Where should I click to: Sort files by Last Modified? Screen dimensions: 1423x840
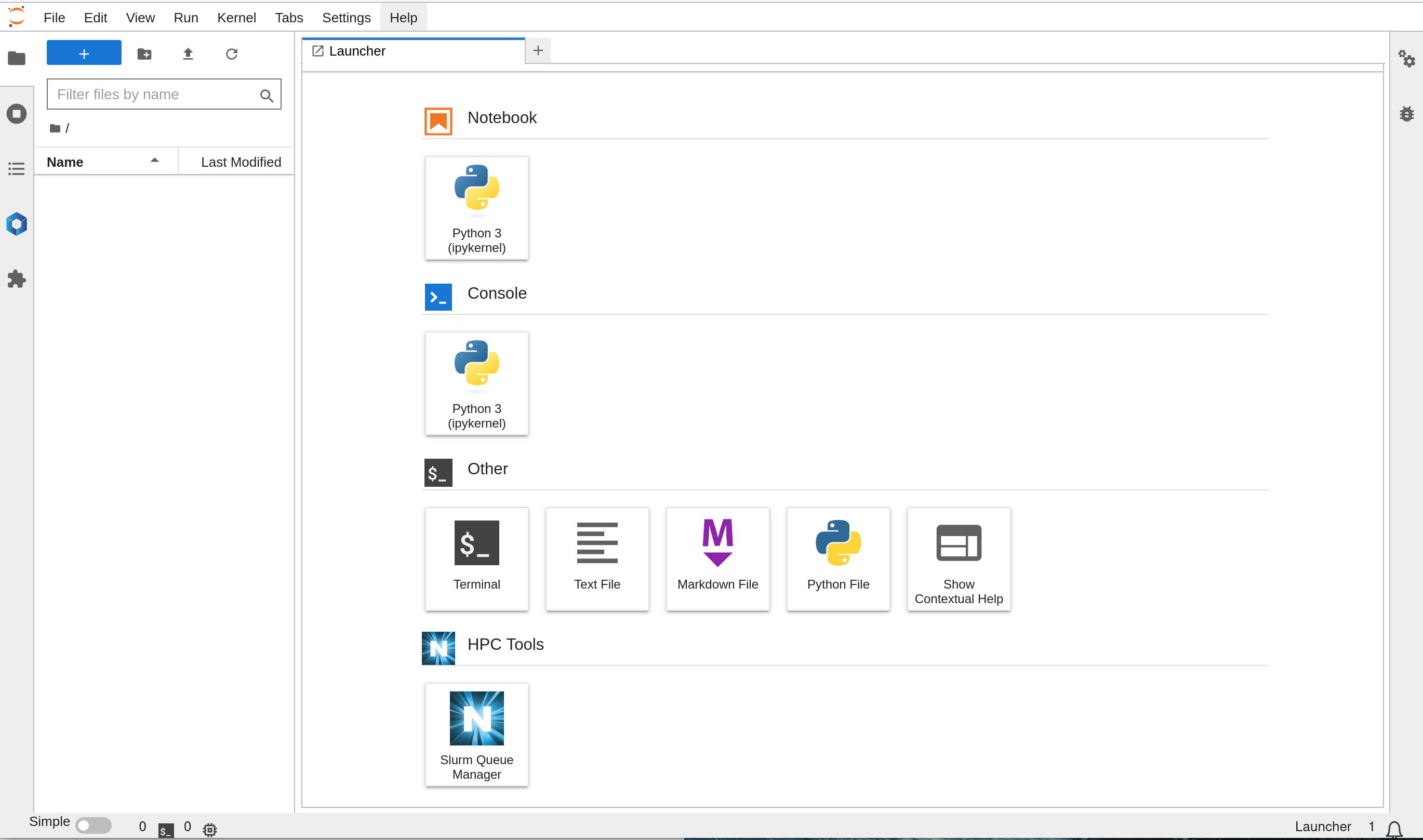coord(241,162)
